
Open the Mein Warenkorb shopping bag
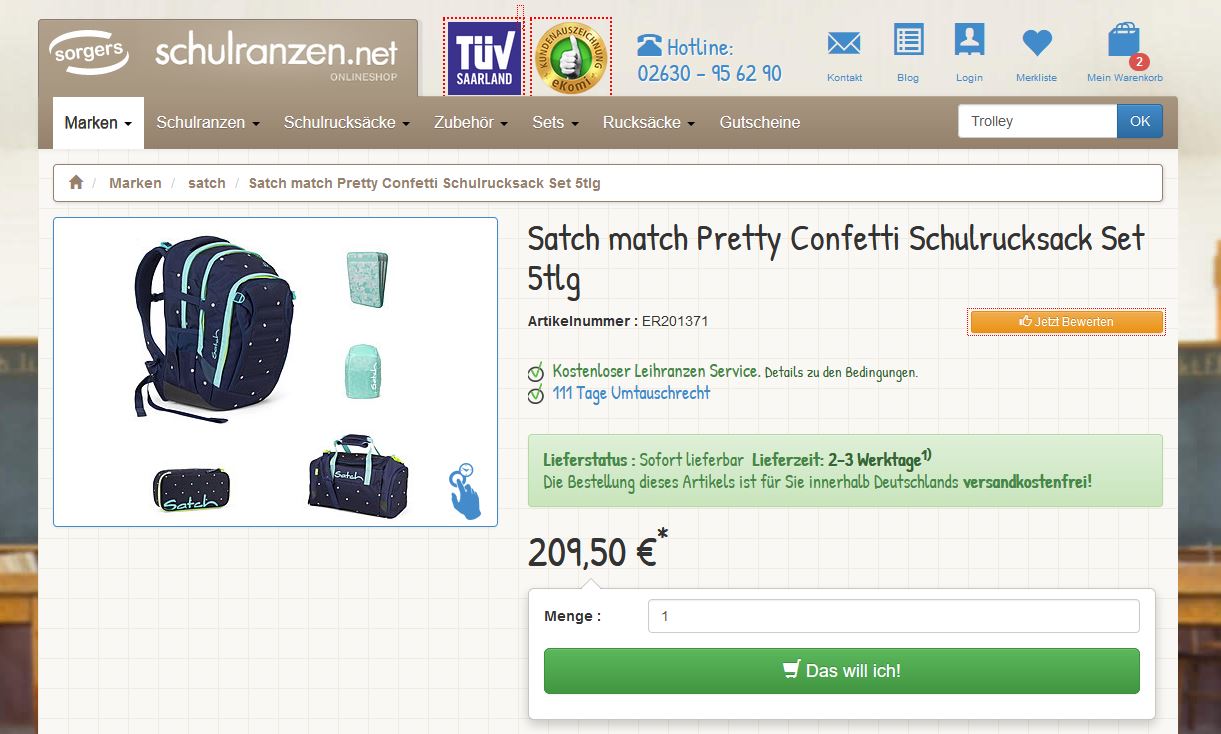[x=1125, y=42]
